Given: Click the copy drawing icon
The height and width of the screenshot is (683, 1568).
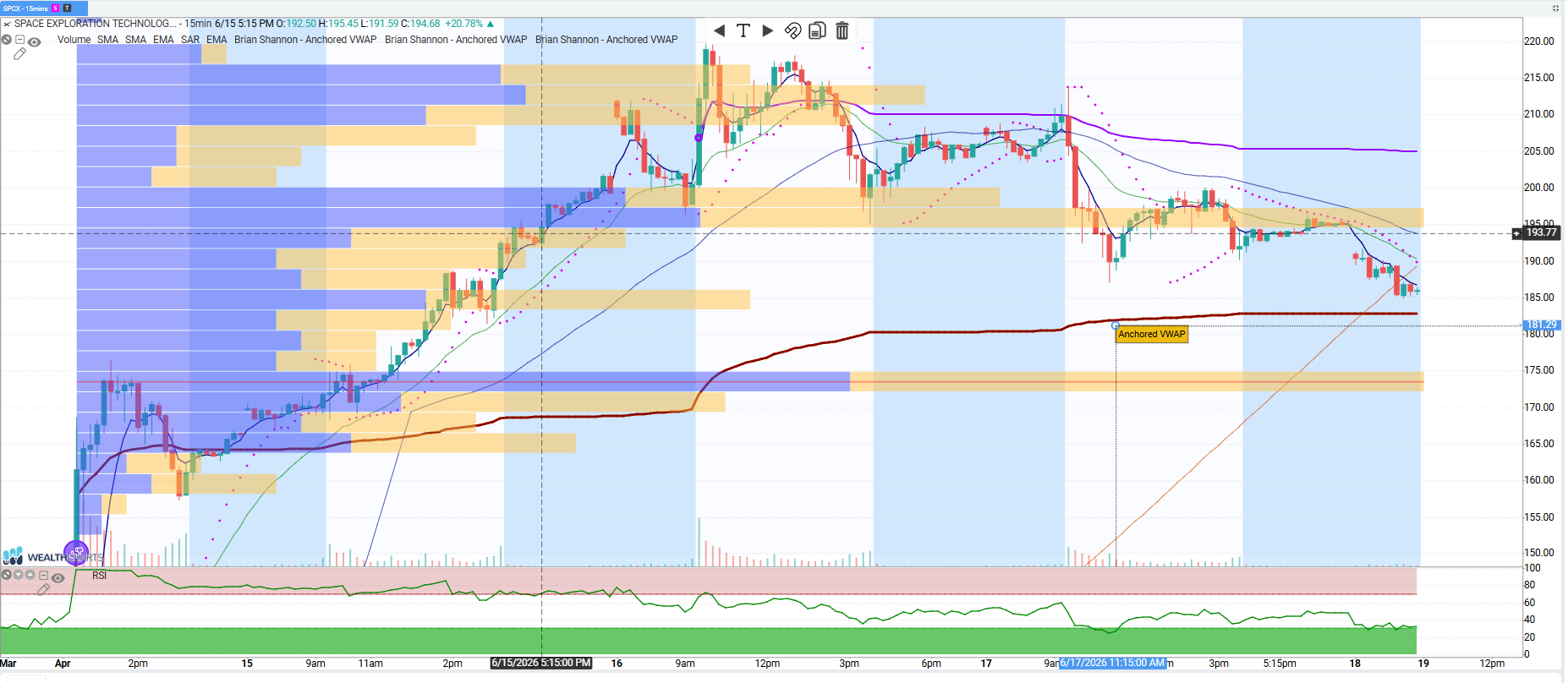Looking at the screenshot, I should 817,30.
